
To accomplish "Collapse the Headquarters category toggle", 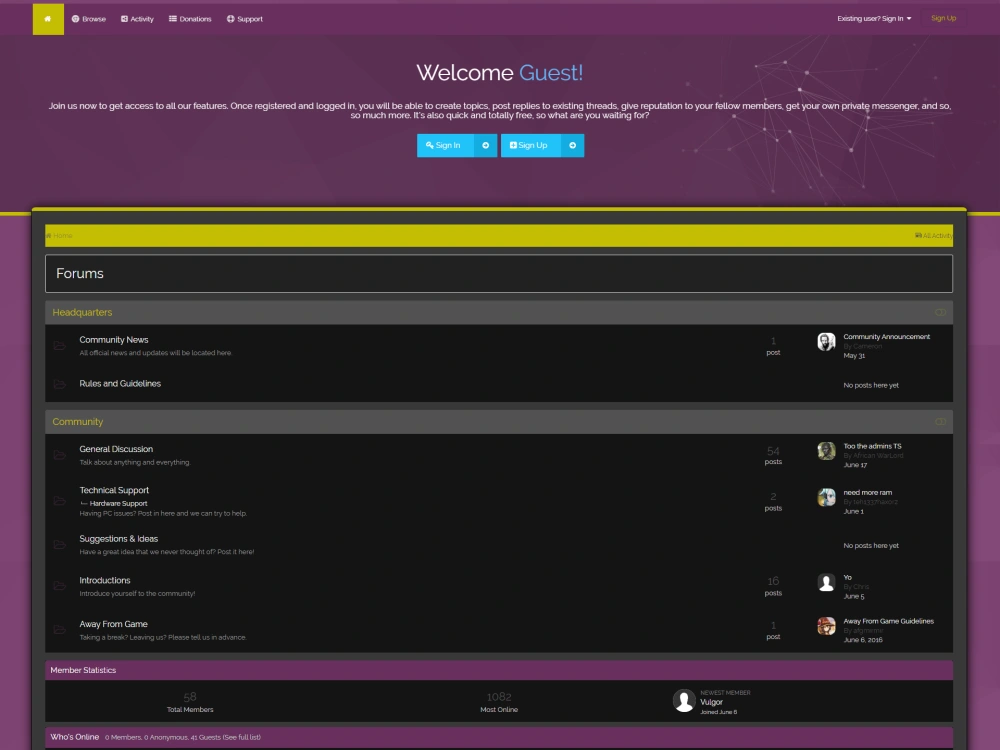I will (940, 312).
